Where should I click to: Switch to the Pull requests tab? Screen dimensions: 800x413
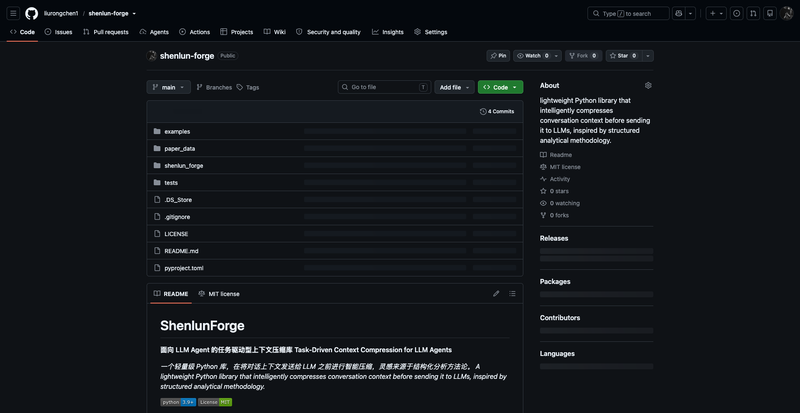[106, 32]
